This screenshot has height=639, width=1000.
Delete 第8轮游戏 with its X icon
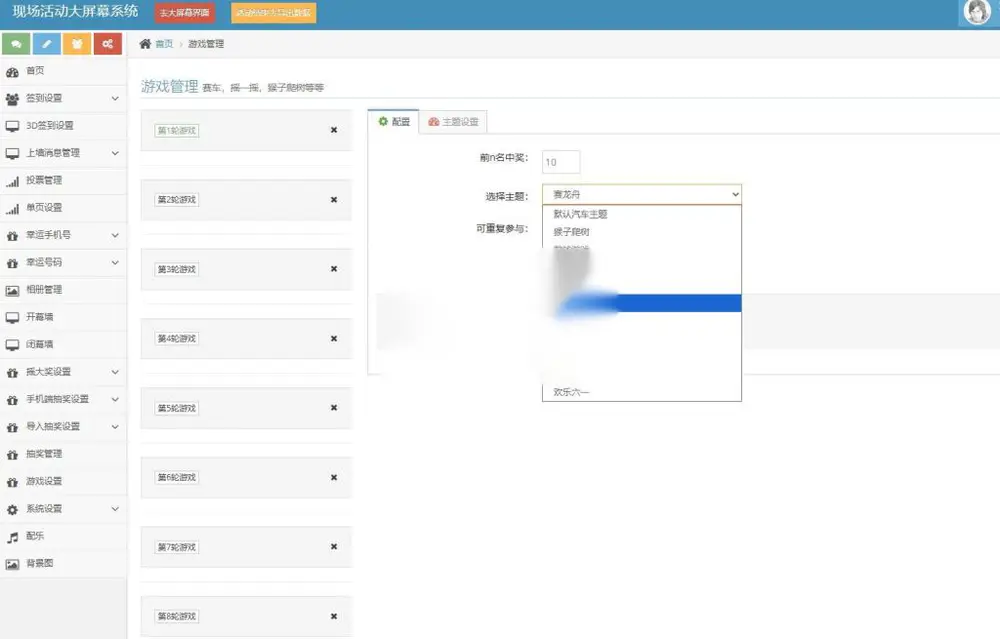coord(334,617)
